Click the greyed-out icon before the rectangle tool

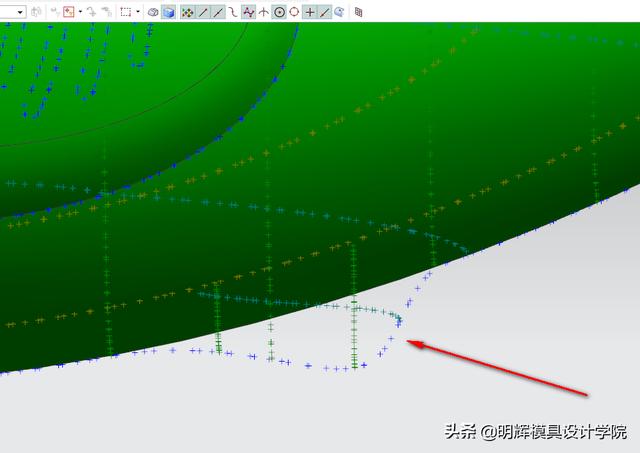click(106, 12)
